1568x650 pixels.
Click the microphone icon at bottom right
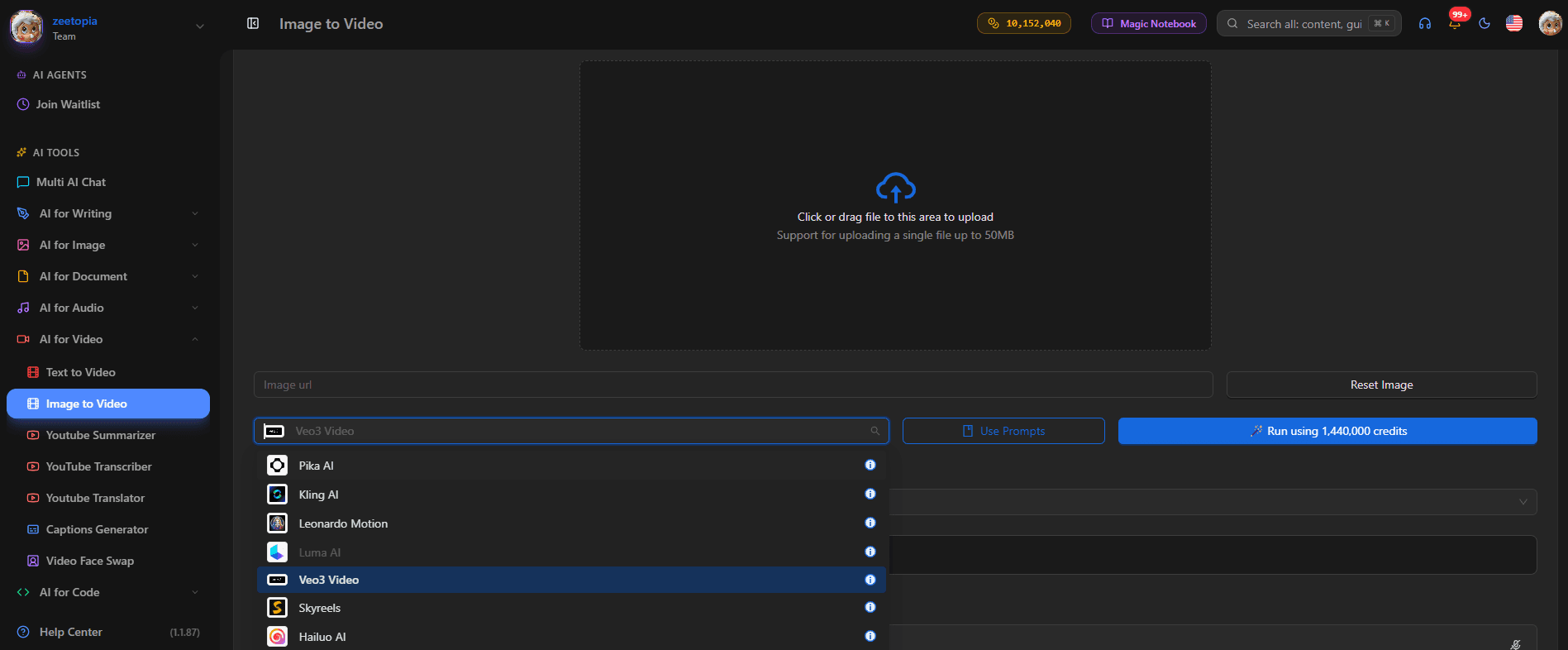click(1516, 644)
